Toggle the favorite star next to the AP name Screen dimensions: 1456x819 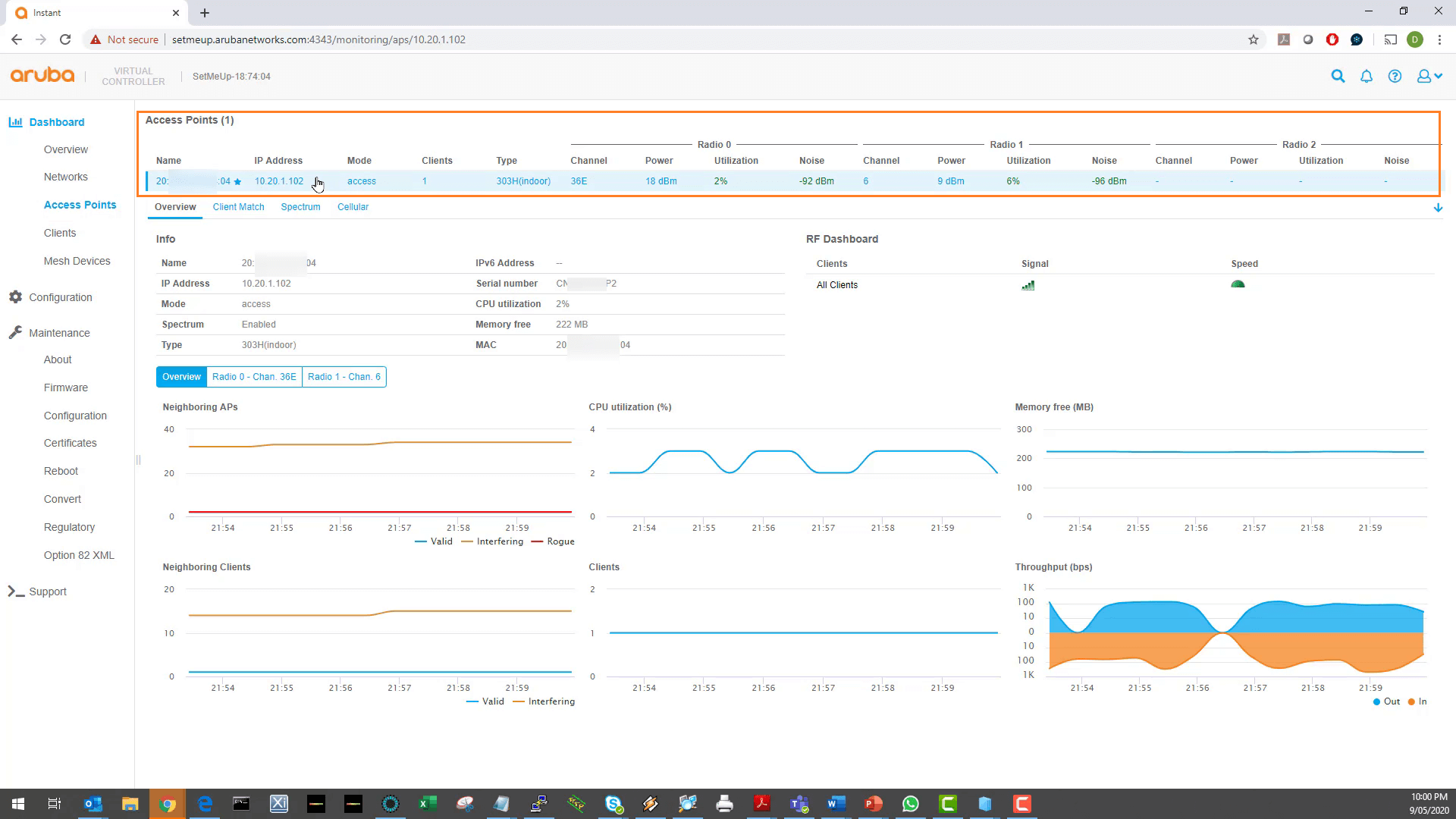[x=237, y=181]
